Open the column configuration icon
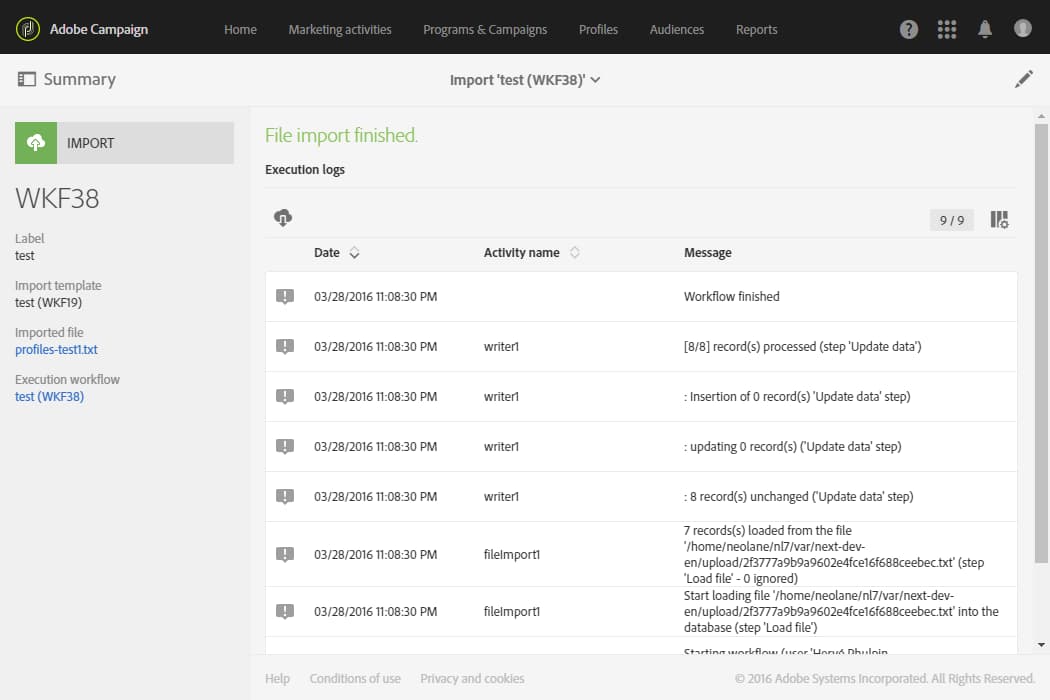 [x=997, y=219]
